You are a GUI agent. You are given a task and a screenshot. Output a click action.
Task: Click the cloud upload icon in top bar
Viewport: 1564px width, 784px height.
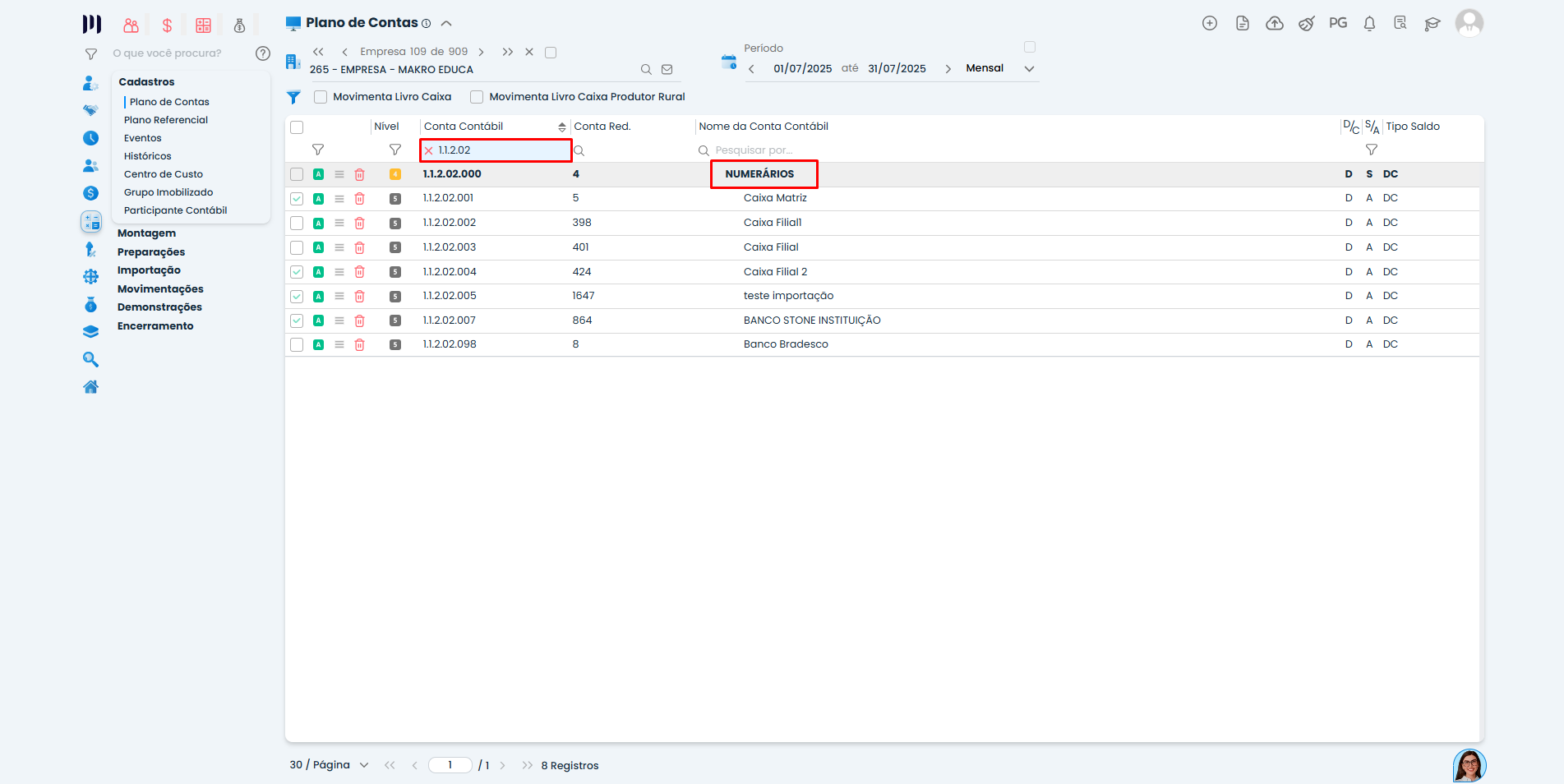[x=1274, y=23]
